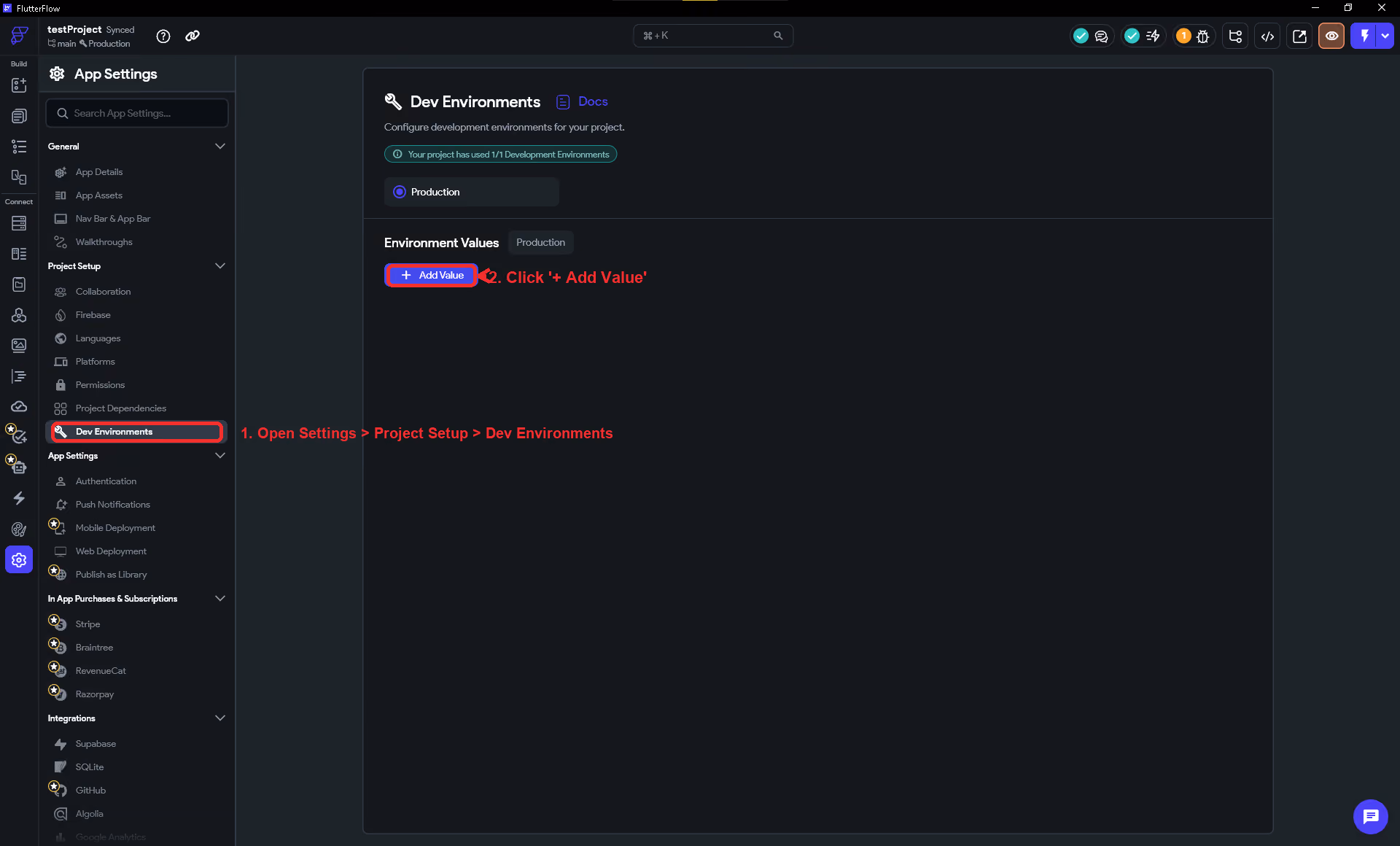The width and height of the screenshot is (1400, 846).
Task: Open the code view icon in top toolbar
Action: click(x=1268, y=36)
